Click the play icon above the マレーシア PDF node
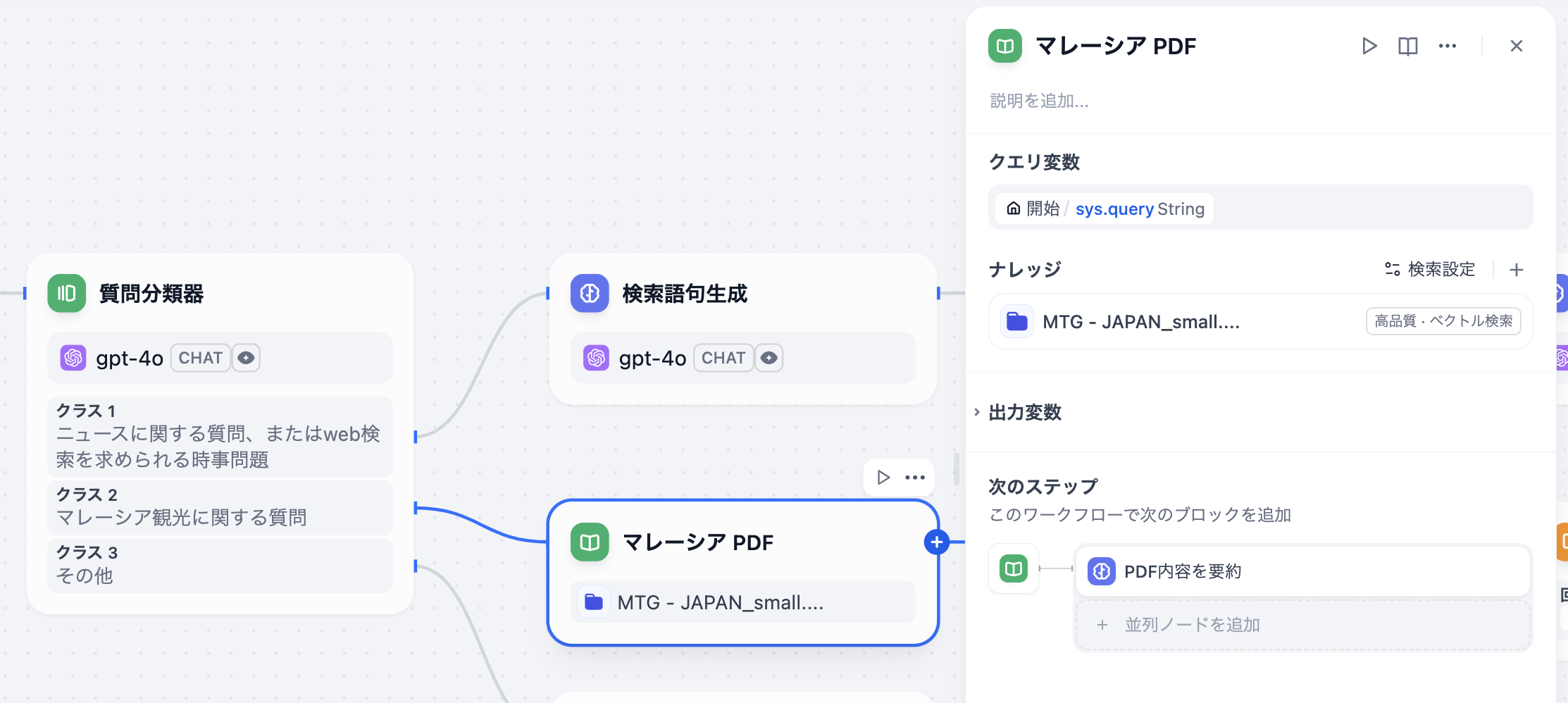 tap(883, 477)
